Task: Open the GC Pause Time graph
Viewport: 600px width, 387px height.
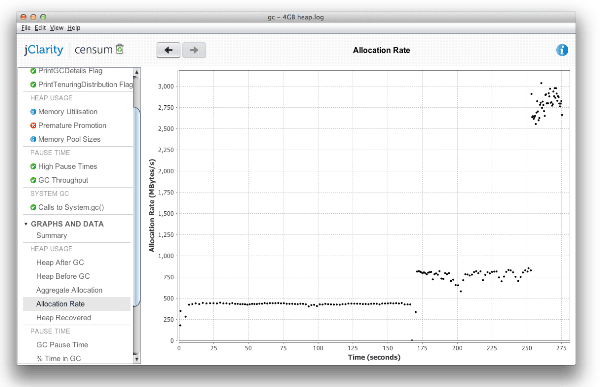Action: tap(62, 345)
